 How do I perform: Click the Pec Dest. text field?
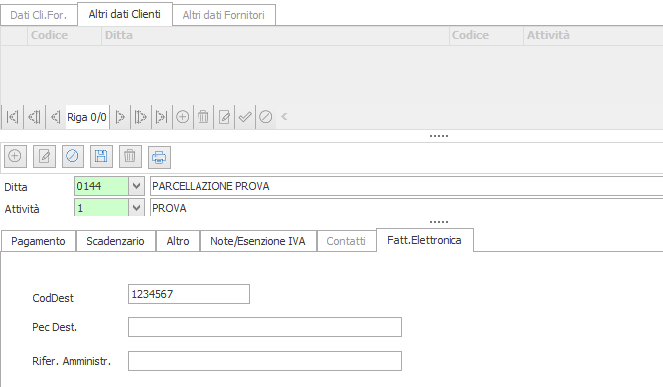click(265, 327)
